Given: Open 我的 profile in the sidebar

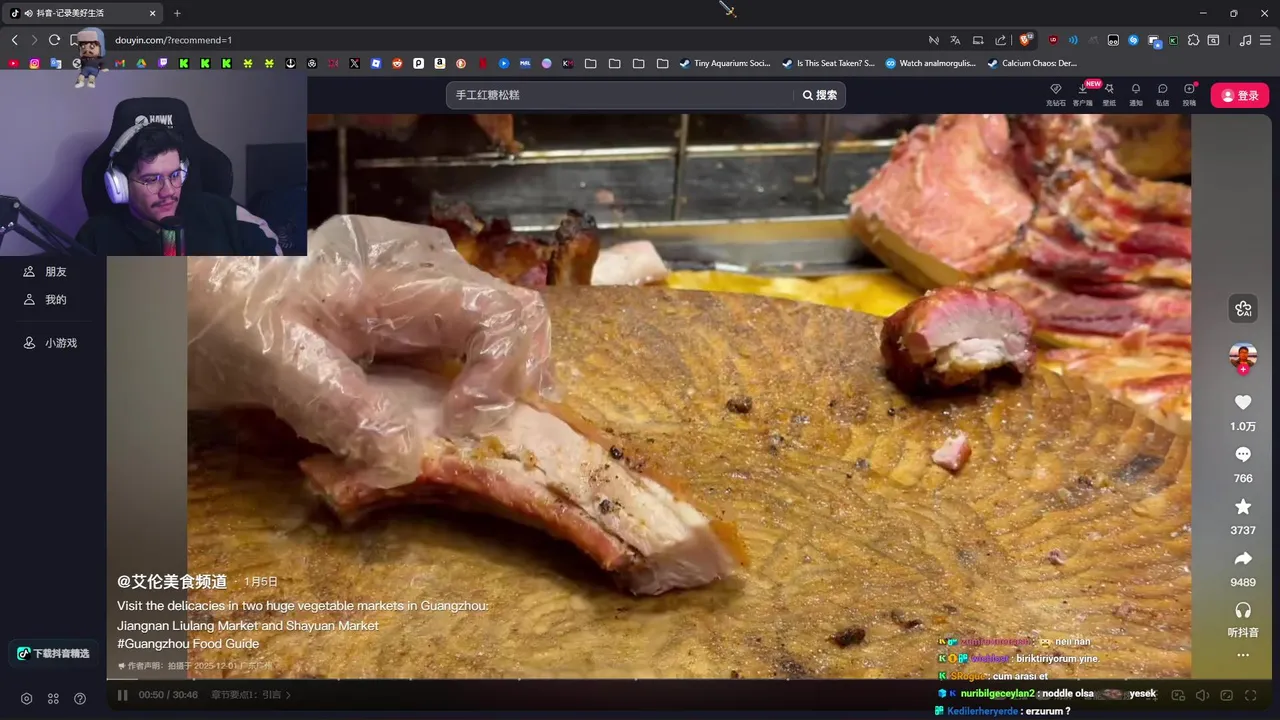Looking at the screenshot, I should click(x=46, y=300).
